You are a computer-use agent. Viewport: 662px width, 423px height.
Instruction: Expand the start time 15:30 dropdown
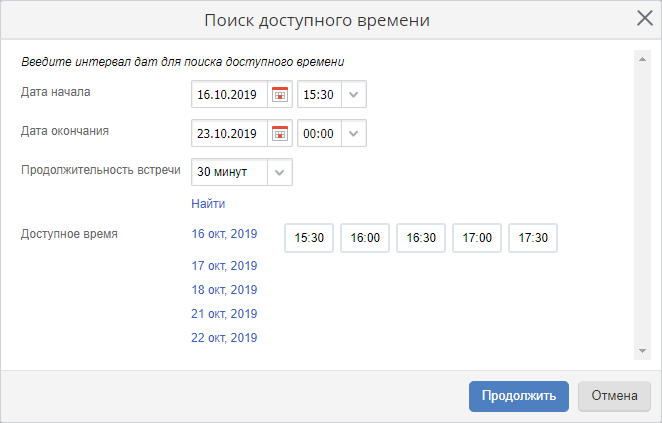click(353, 94)
